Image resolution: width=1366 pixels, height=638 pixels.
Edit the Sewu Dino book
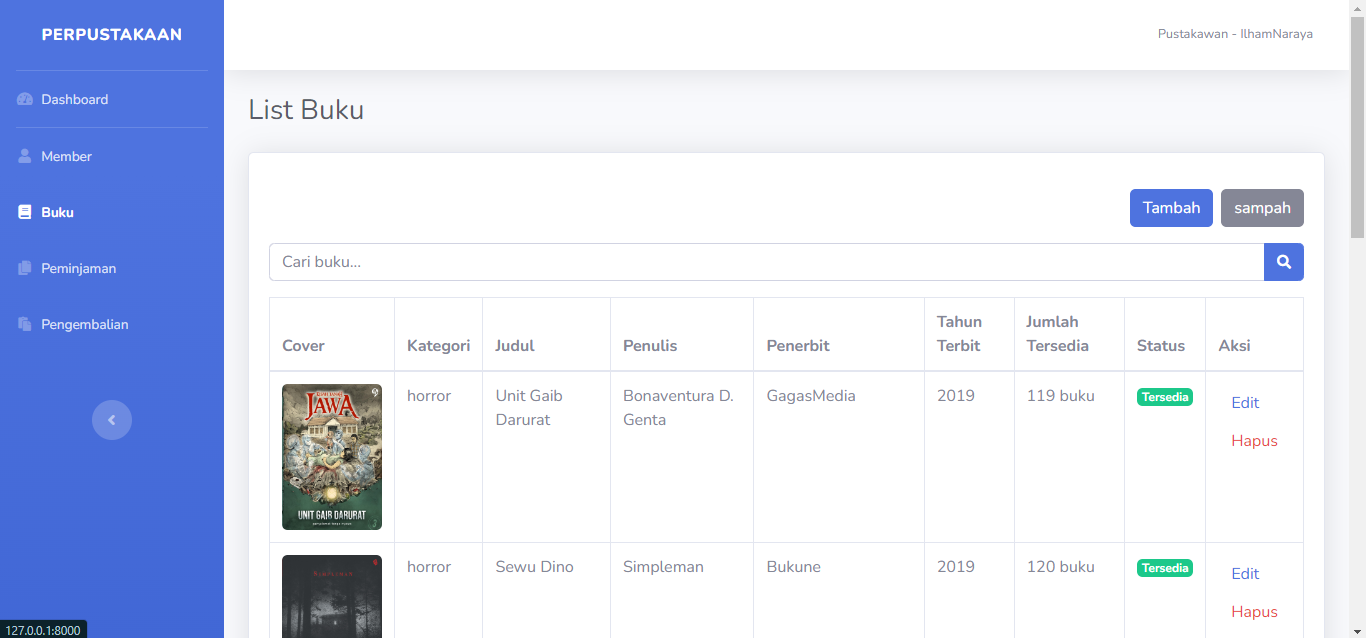[1245, 574]
